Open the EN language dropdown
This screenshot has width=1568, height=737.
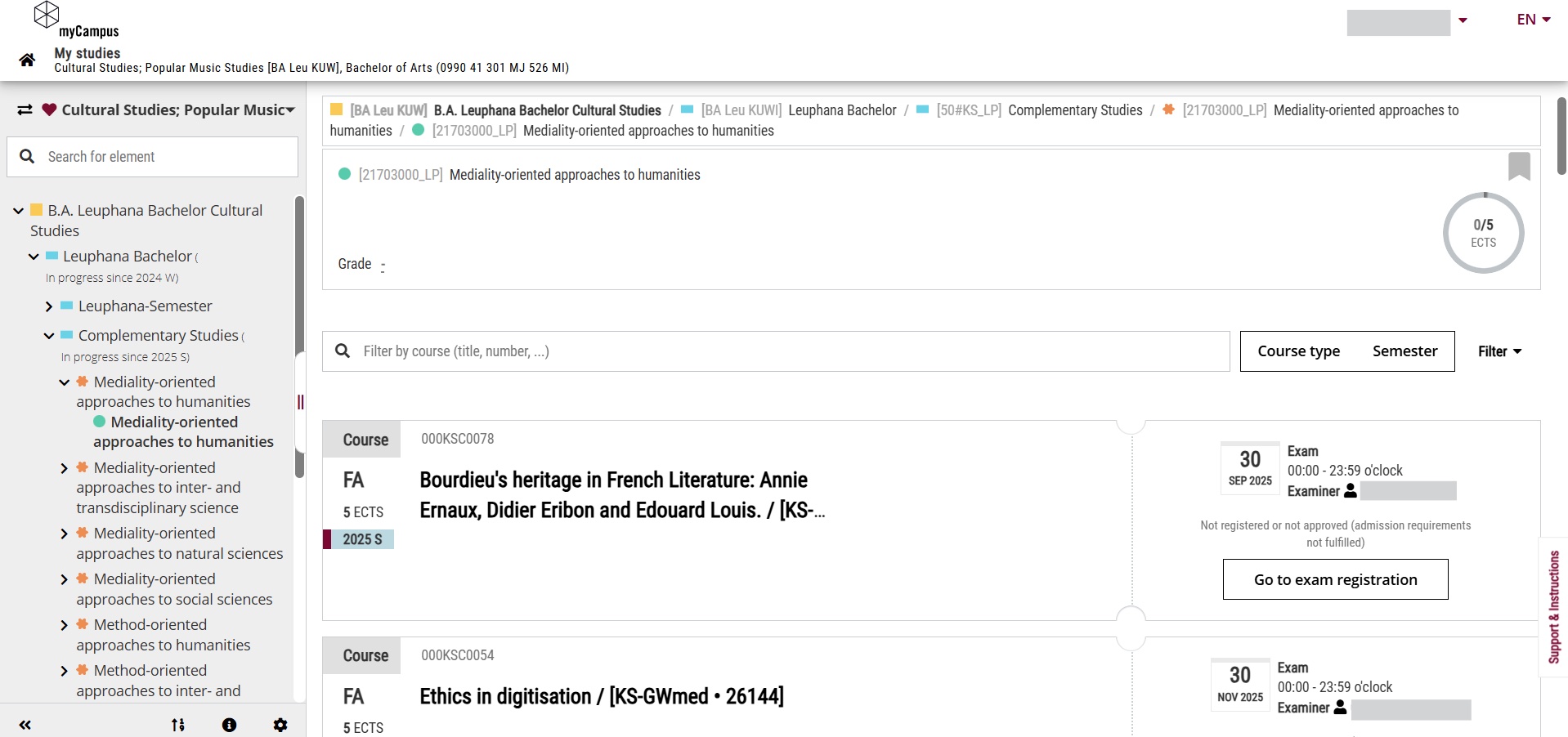pos(1533,20)
